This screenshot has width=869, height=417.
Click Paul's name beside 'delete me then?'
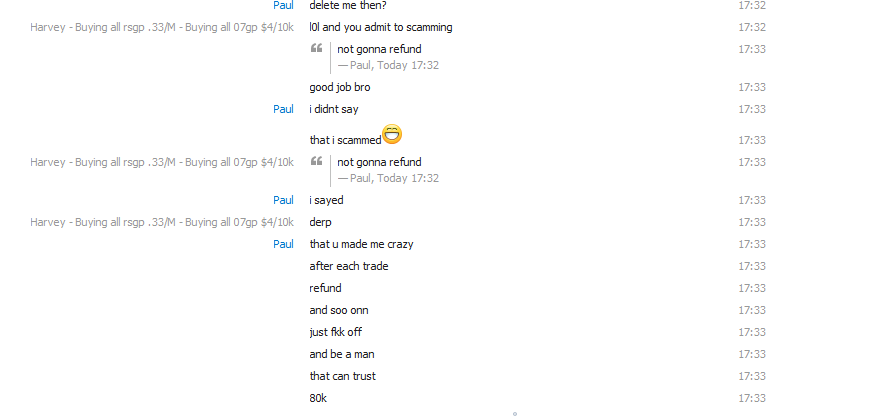[x=283, y=6]
